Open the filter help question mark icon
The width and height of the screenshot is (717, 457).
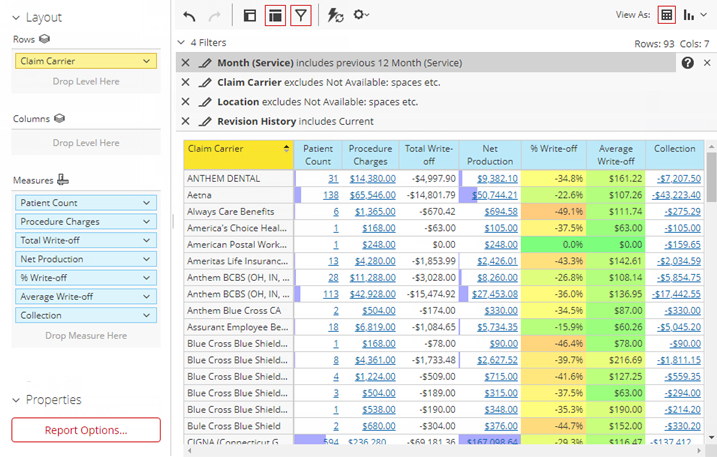pos(688,63)
